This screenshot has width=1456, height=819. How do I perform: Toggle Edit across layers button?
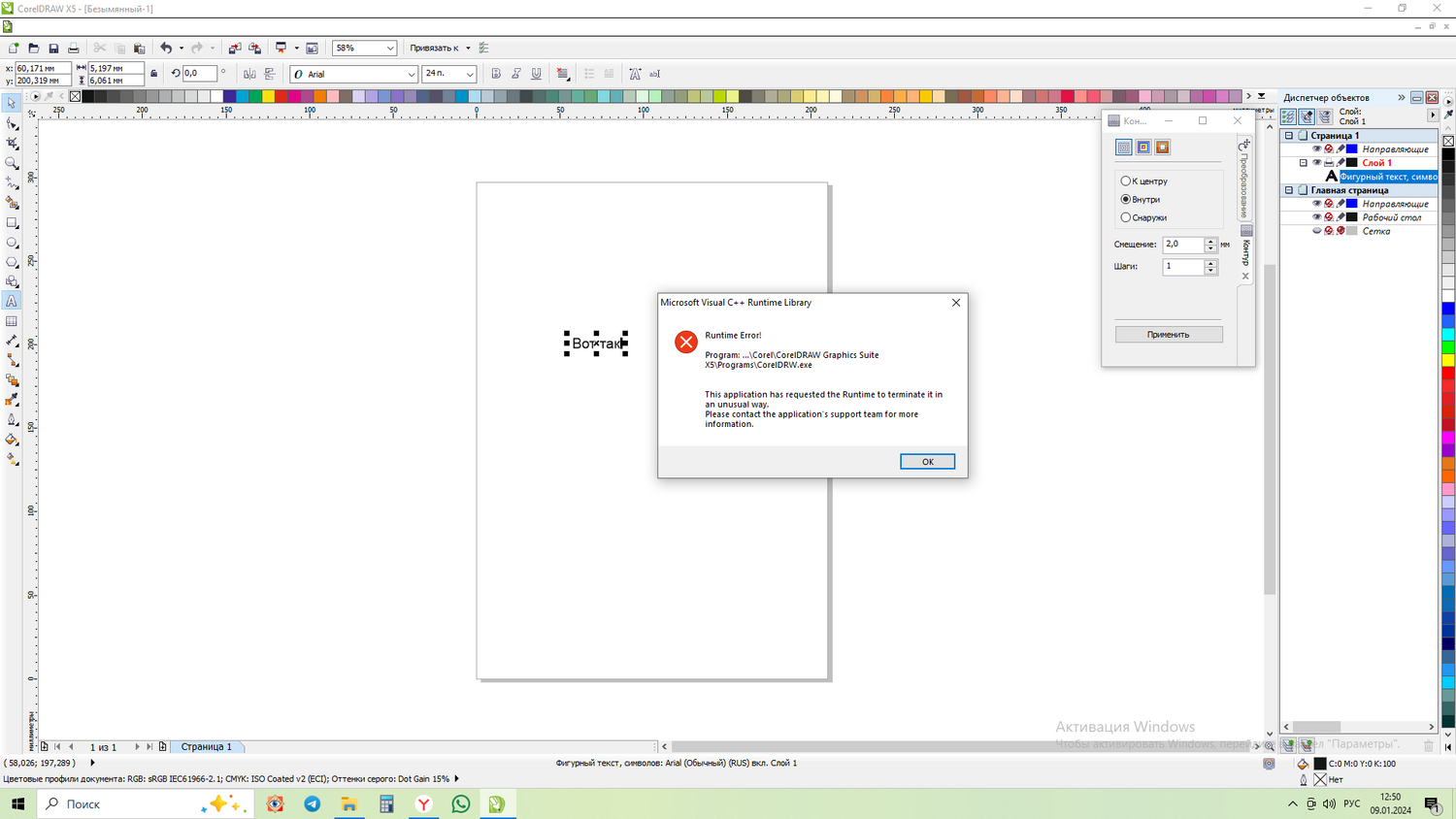click(1307, 116)
